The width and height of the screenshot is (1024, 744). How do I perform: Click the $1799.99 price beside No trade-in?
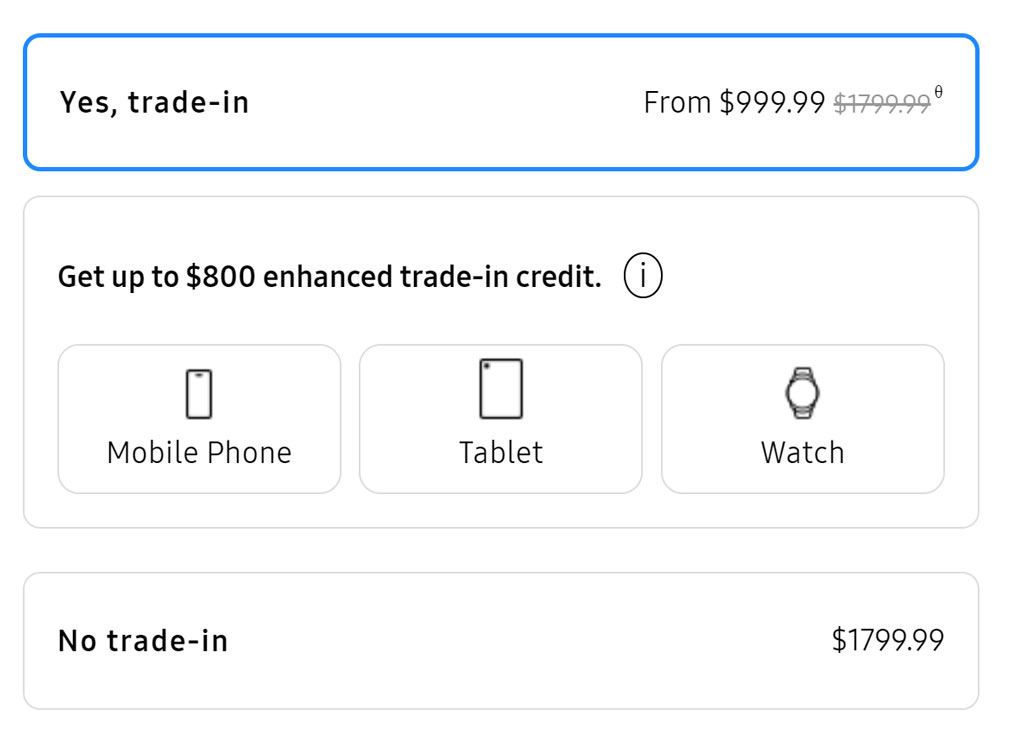coord(887,641)
